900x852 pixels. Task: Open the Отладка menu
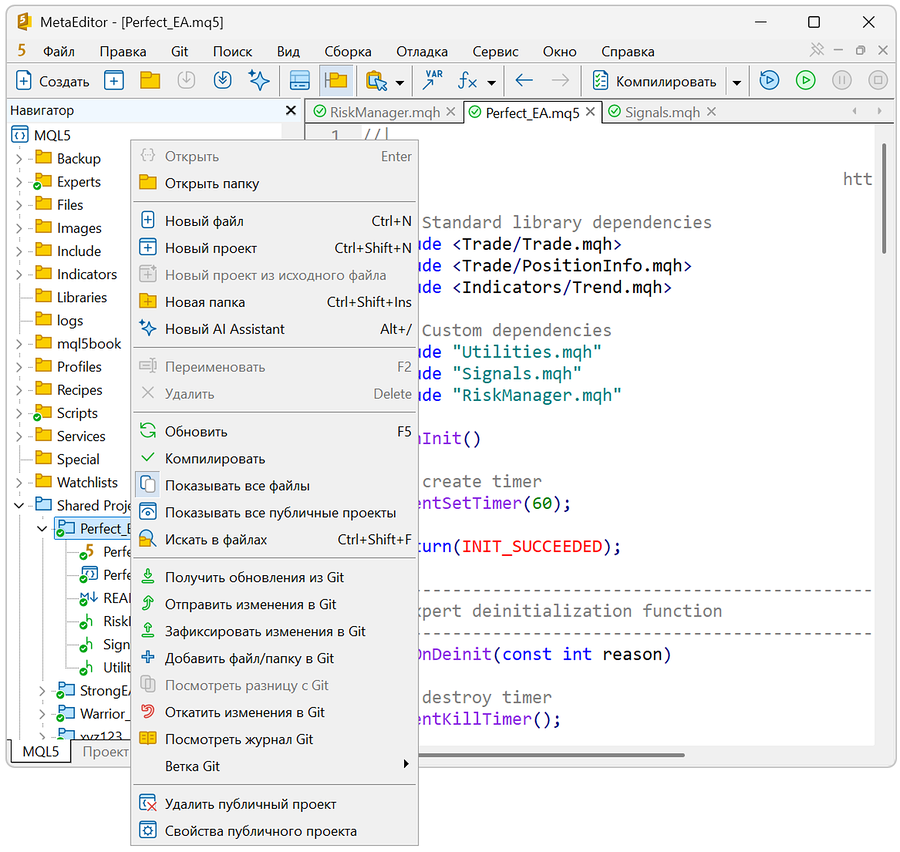421,52
